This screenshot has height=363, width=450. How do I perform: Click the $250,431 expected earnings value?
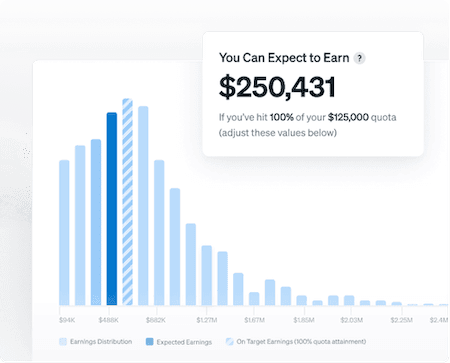(x=277, y=88)
